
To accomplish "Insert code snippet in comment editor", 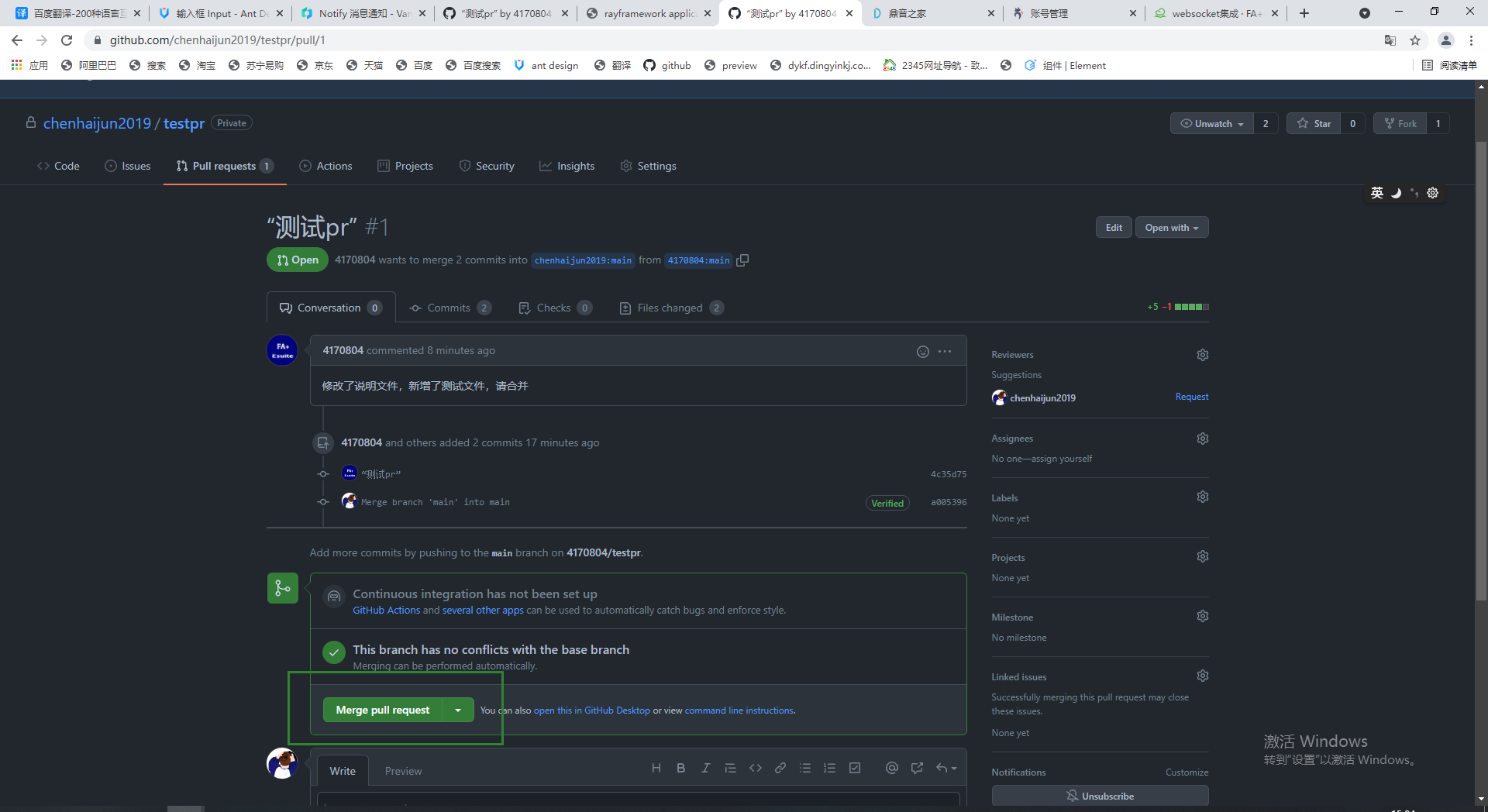I will tap(756, 768).
